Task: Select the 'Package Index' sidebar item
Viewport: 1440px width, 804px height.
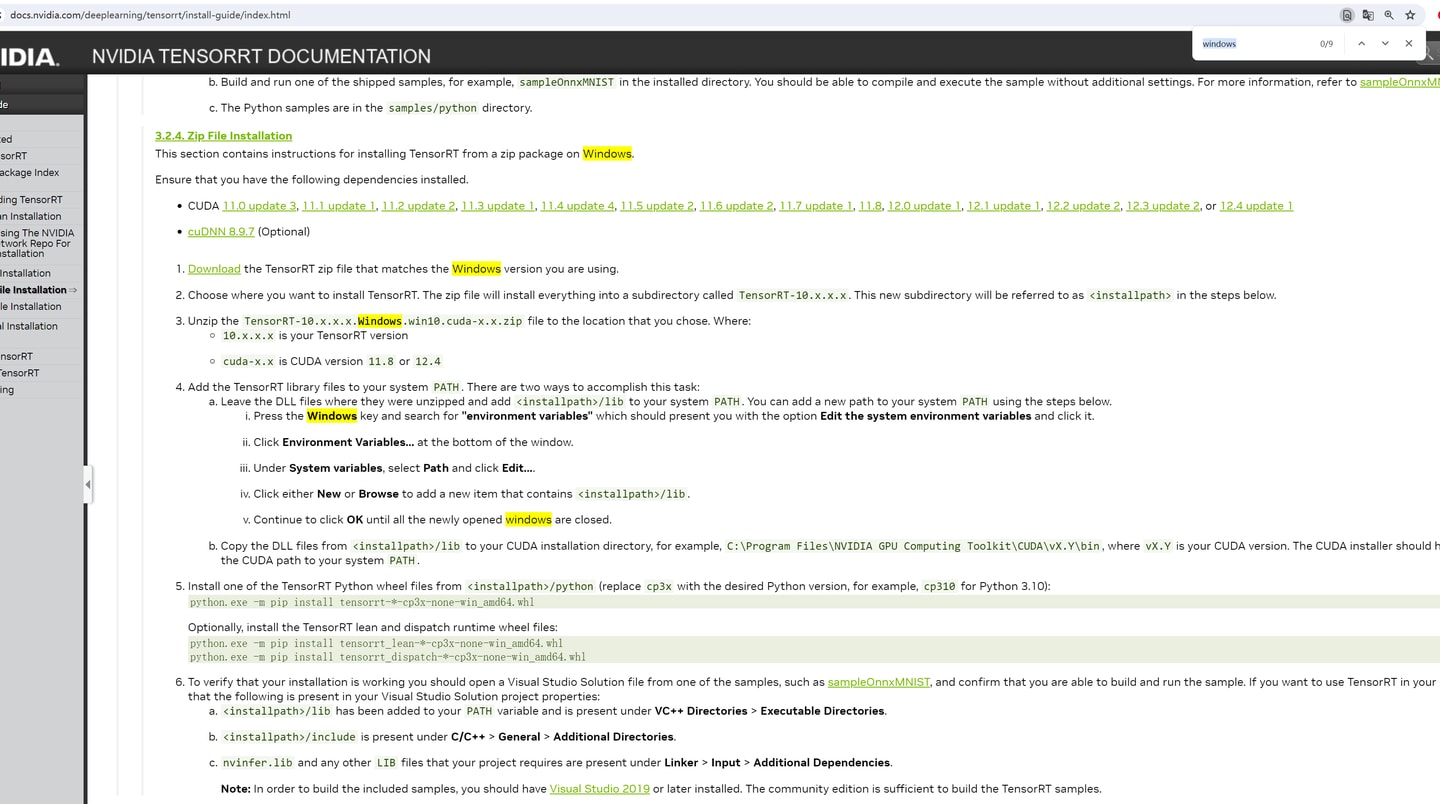Action: (x=30, y=173)
